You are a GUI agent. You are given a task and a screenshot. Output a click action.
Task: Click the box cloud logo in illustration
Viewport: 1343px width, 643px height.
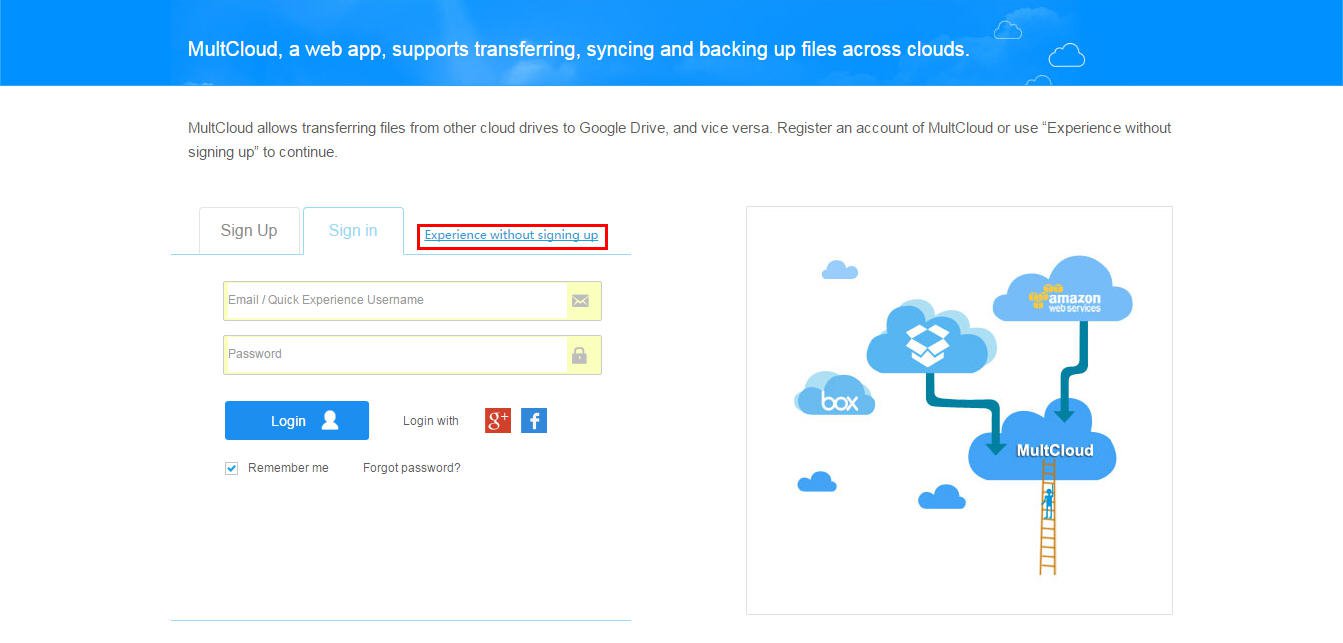(x=835, y=395)
